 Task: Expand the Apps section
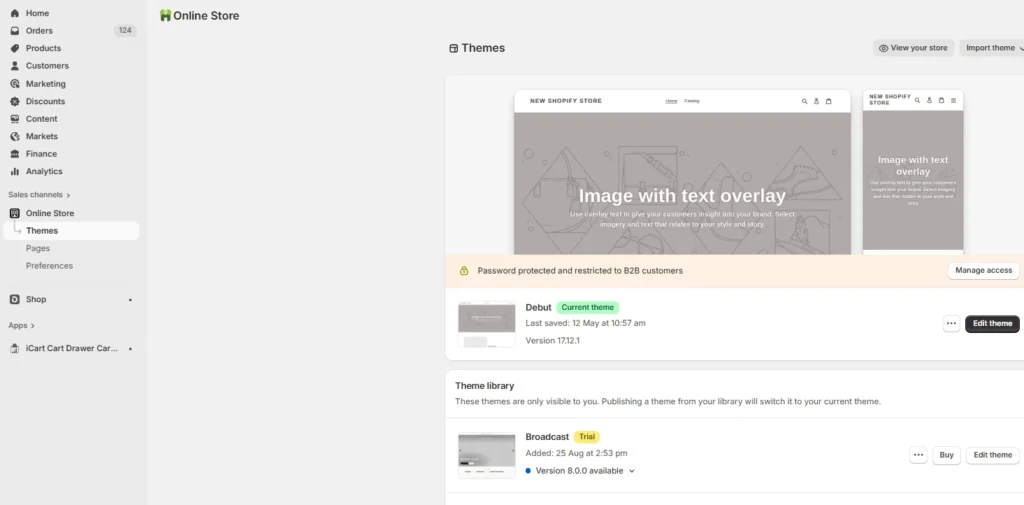[x=22, y=325]
